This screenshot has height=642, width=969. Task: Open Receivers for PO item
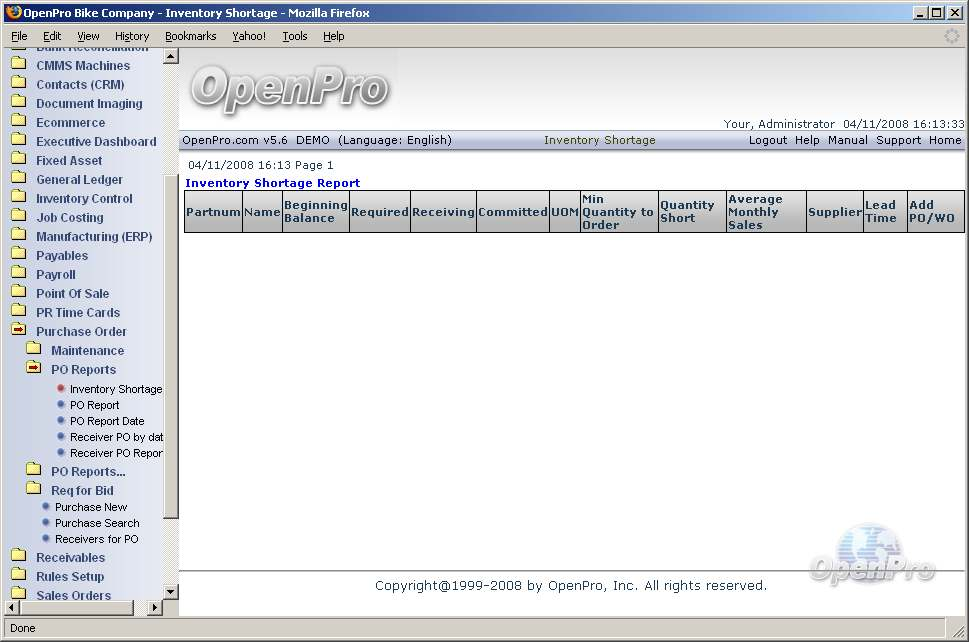[x=96, y=539]
